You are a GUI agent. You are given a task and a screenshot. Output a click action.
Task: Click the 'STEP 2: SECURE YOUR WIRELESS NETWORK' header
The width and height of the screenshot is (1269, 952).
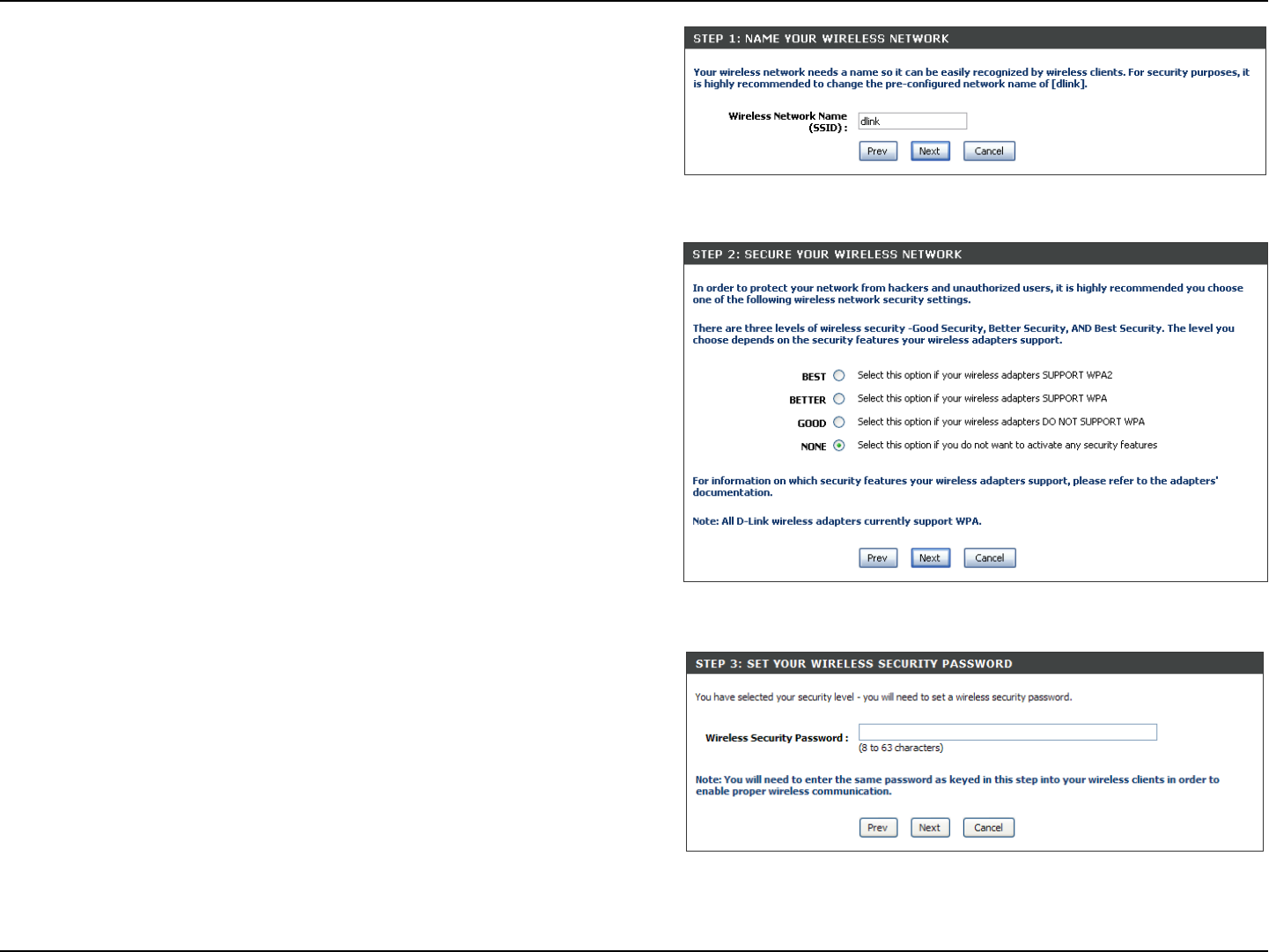pyautogui.click(x=827, y=255)
